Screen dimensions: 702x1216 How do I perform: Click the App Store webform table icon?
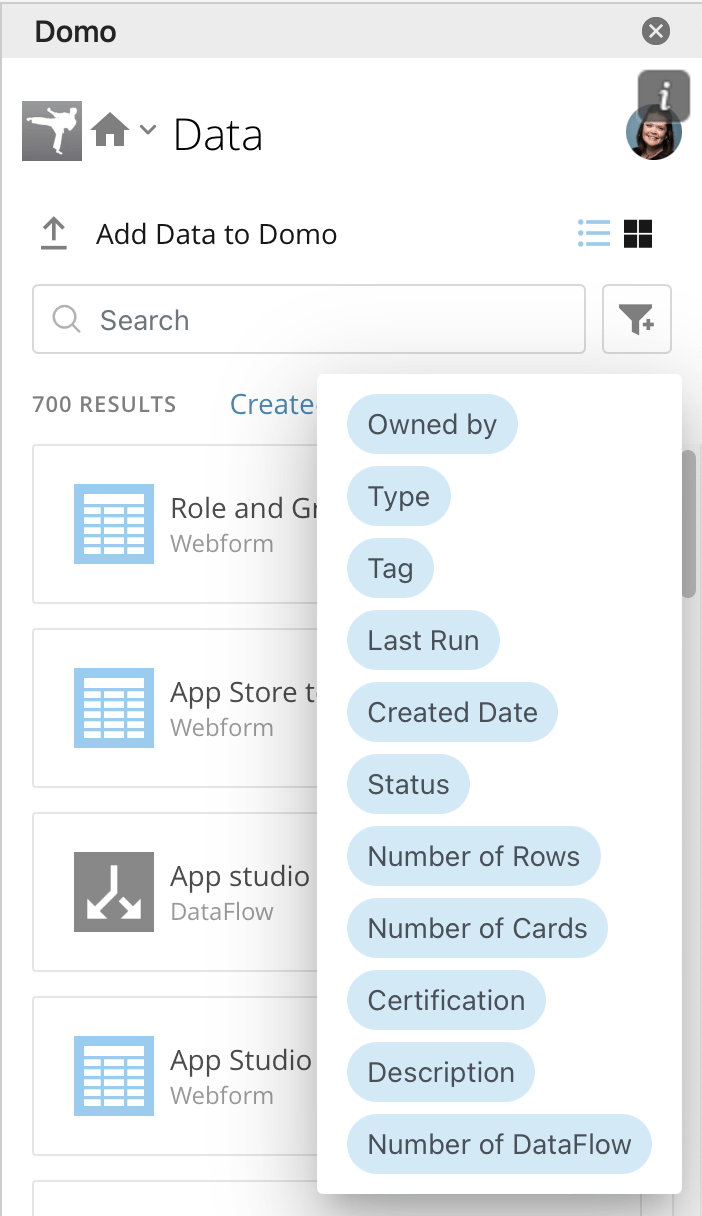114,708
